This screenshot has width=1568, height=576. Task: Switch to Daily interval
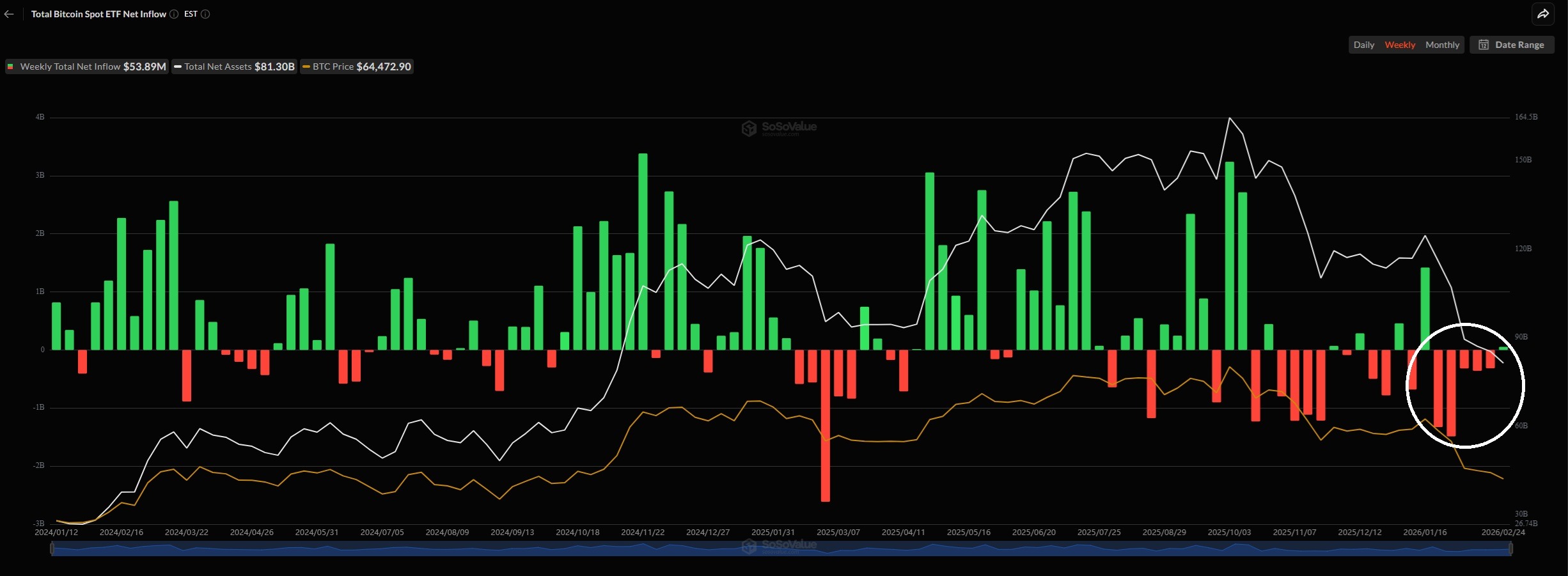click(1363, 45)
